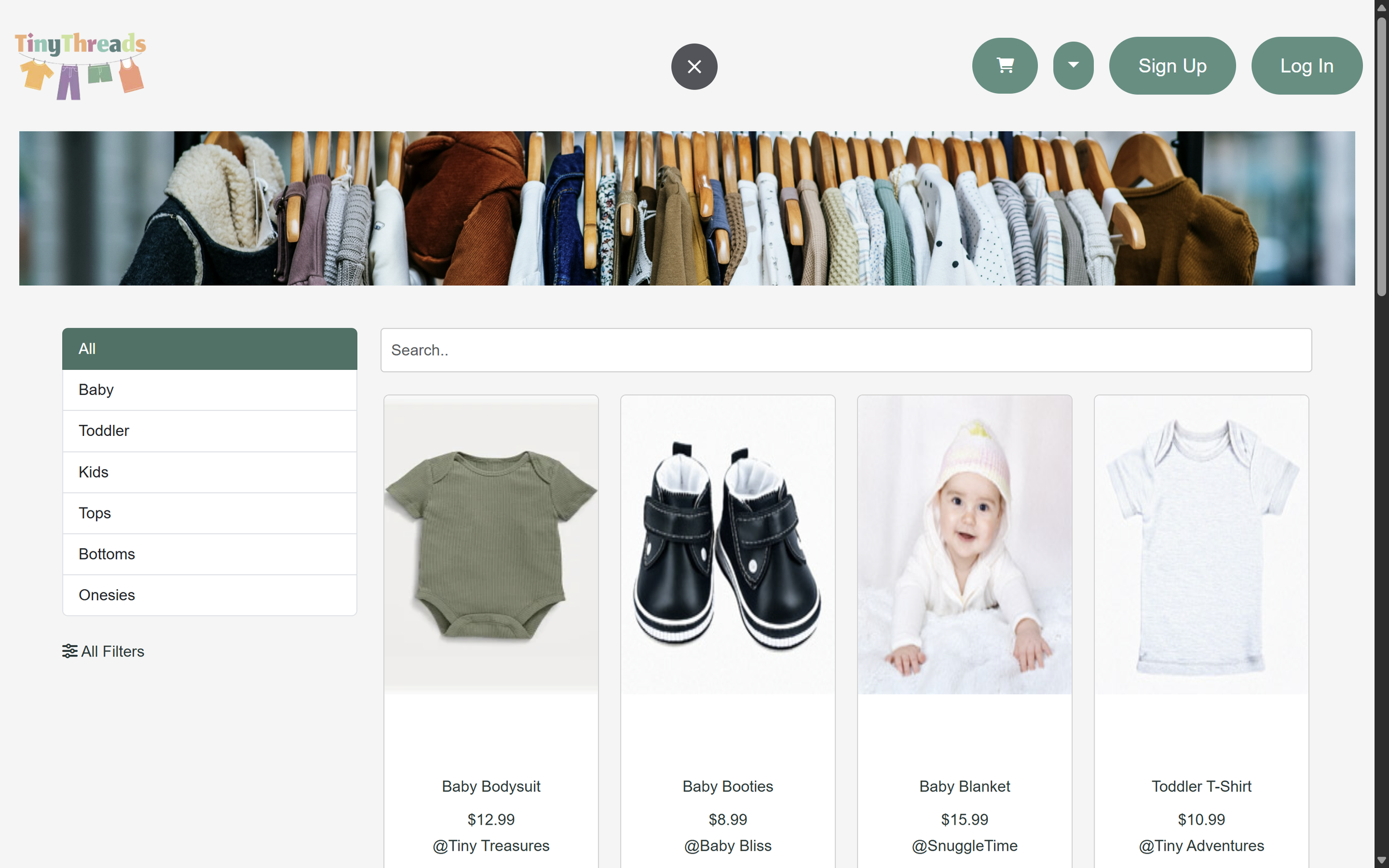1389x868 pixels.
Task: View the Baby Booties product photo
Action: [x=727, y=544]
